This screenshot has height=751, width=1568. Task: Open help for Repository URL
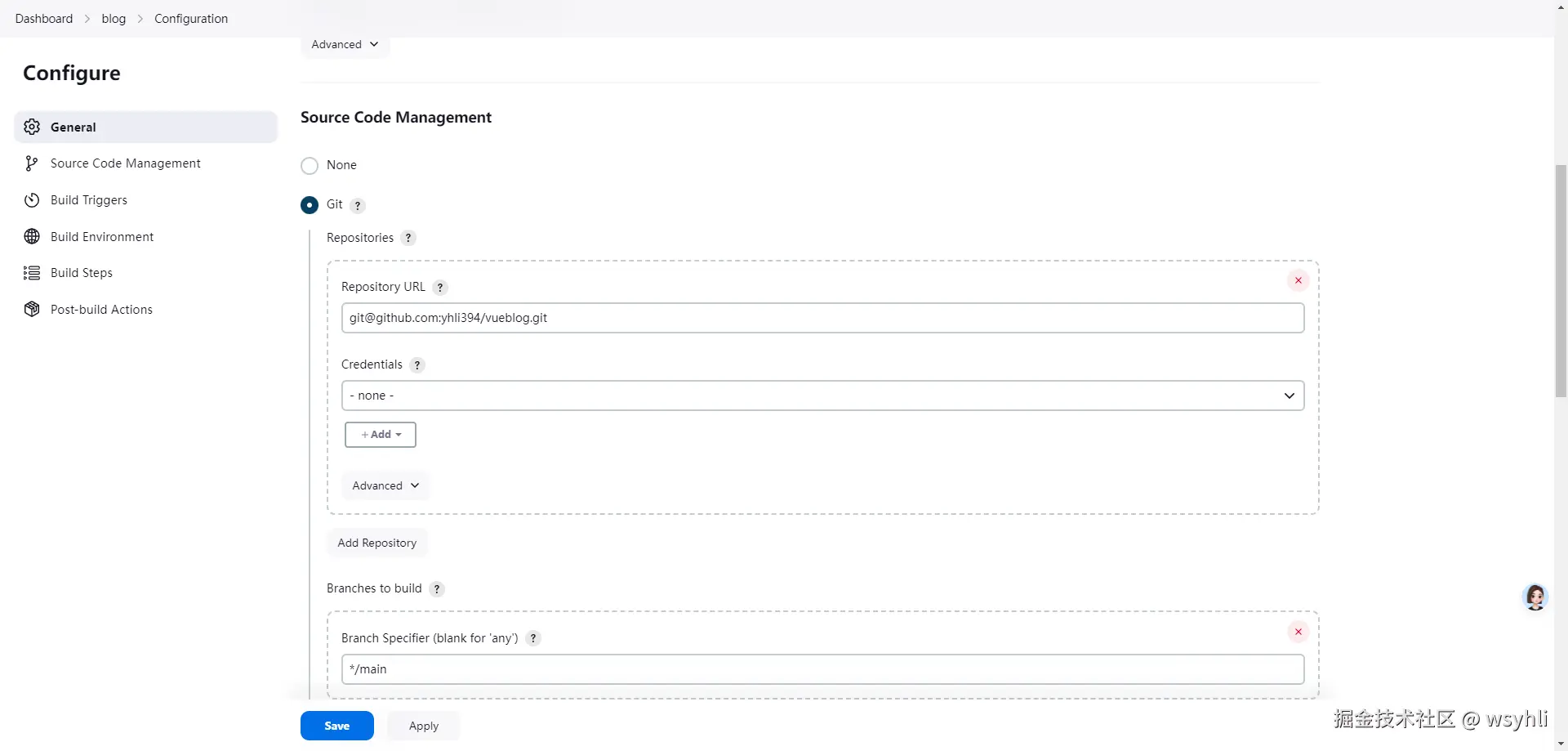click(440, 288)
